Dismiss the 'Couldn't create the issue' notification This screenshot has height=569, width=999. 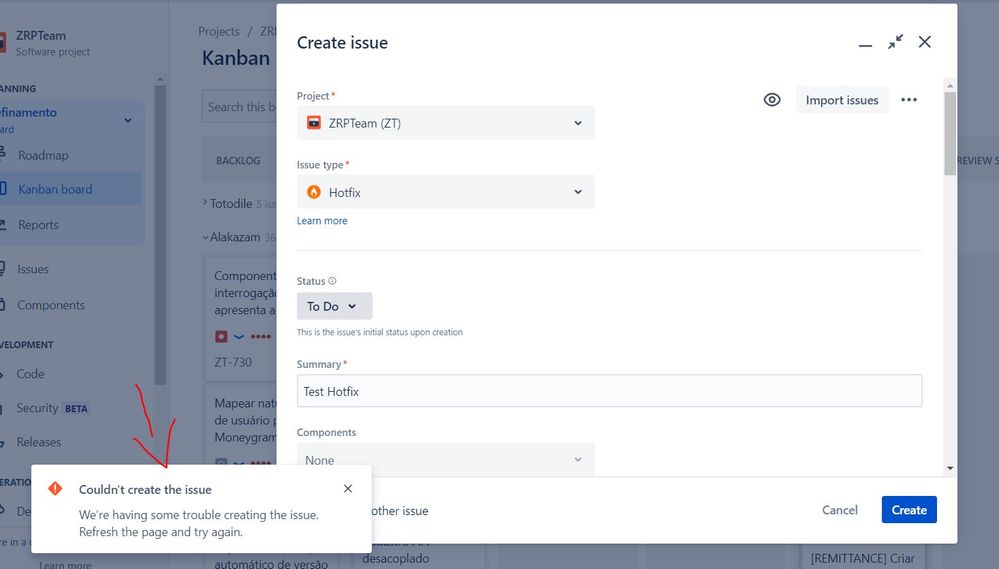[348, 489]
